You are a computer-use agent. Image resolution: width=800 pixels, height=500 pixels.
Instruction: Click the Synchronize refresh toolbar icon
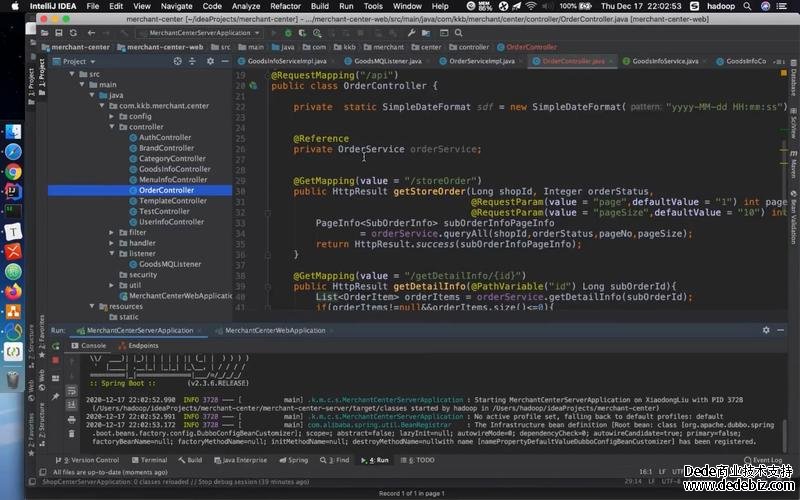pyautogui.click(x=73, y=33)
